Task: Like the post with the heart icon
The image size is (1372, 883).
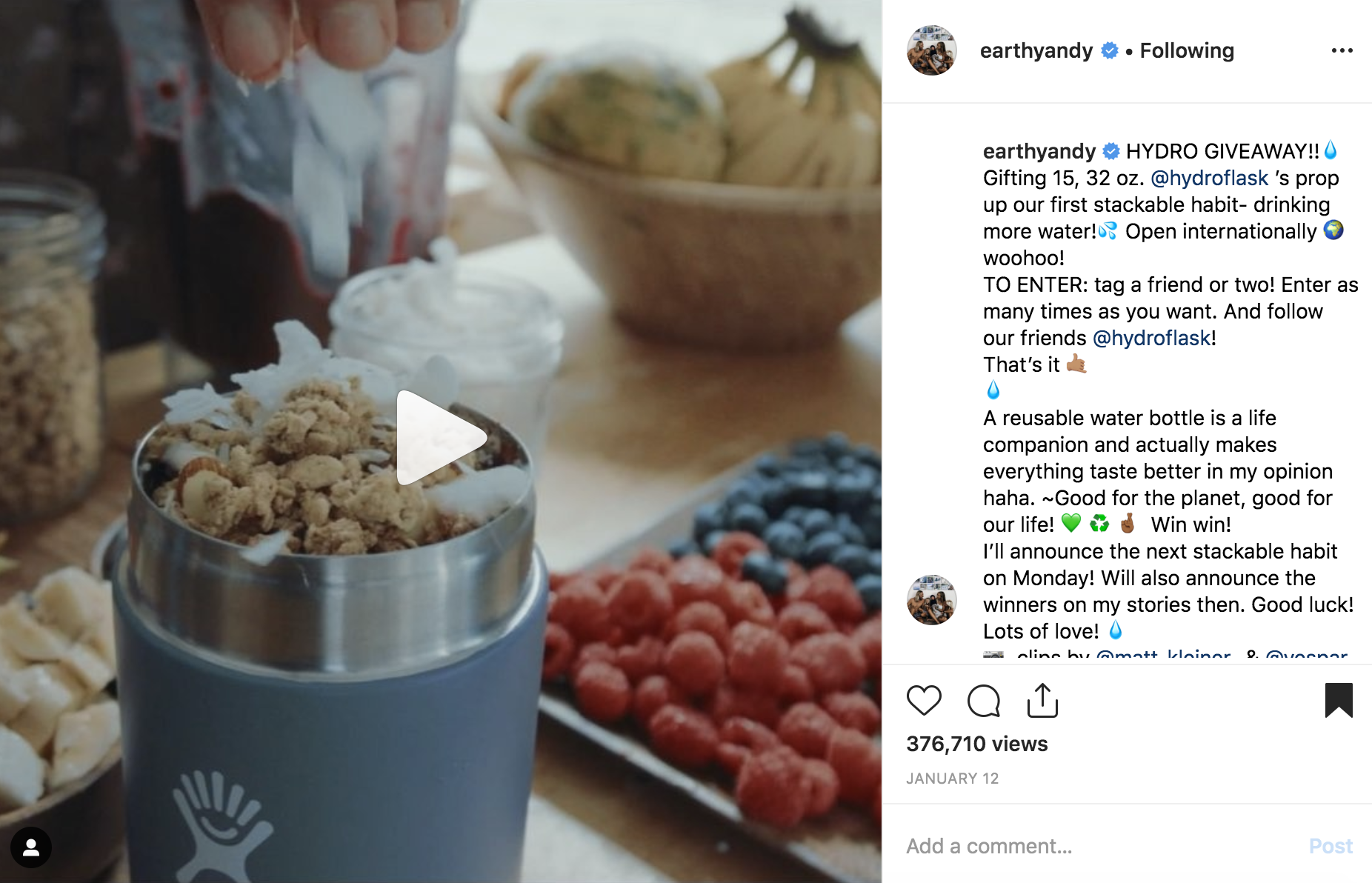Action: click(924, 701)
